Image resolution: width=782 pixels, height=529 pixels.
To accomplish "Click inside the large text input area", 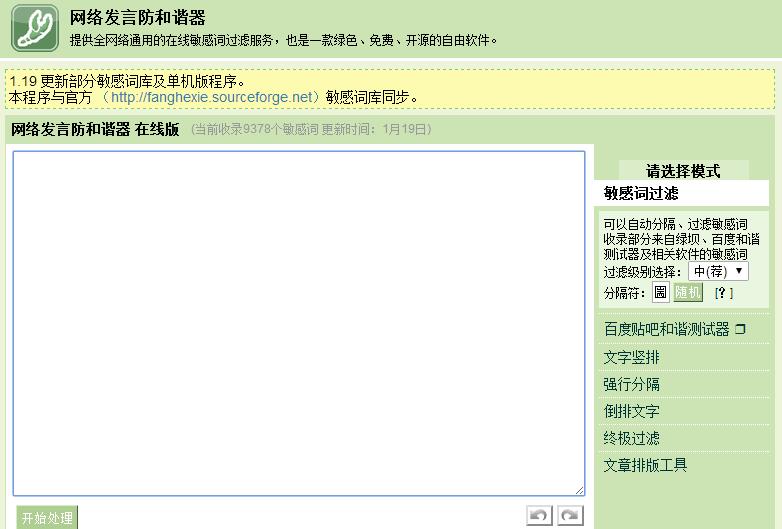I will 298,322.
